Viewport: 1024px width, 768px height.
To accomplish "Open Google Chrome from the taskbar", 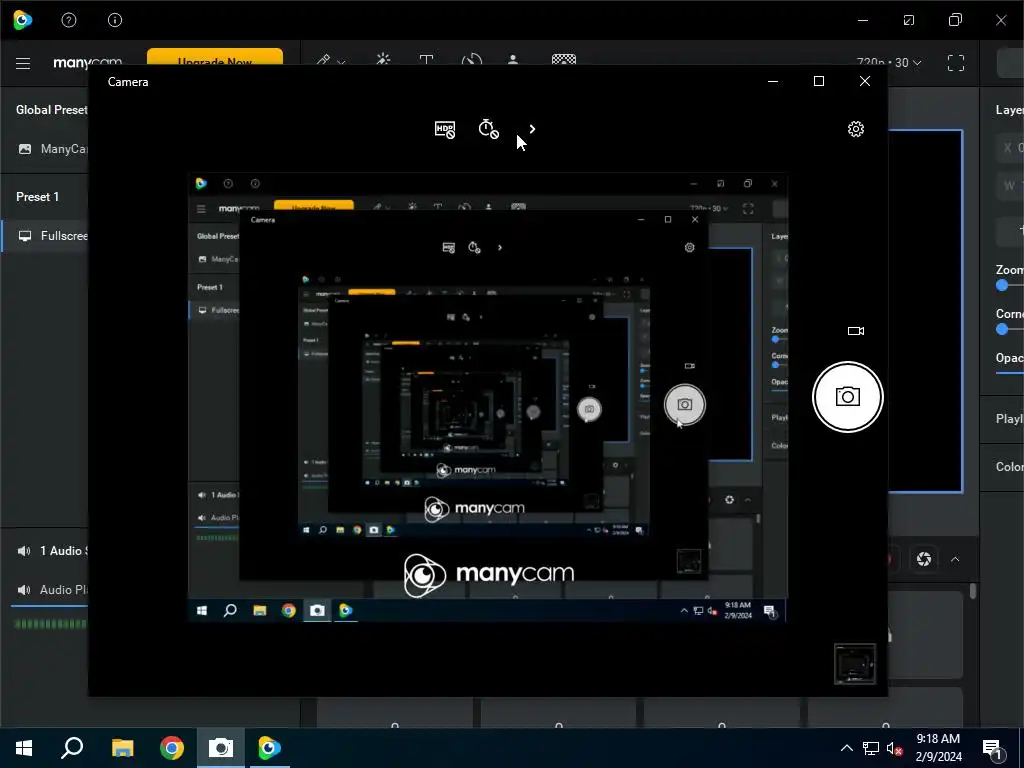I will (172, 748).
